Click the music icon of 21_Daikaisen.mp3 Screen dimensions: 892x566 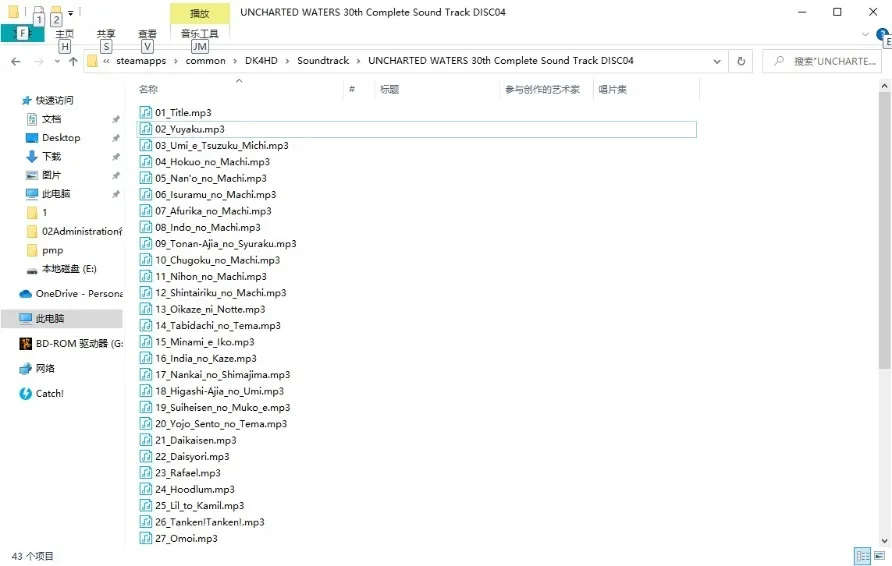pyautogui.click(x=146, y=440)
